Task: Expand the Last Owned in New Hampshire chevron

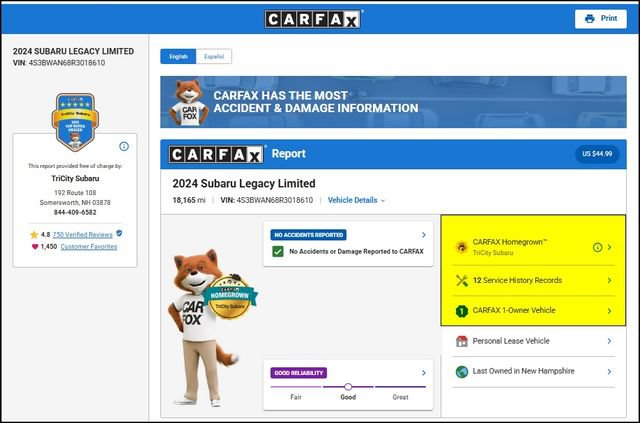Action: click(x=609, y=372)
